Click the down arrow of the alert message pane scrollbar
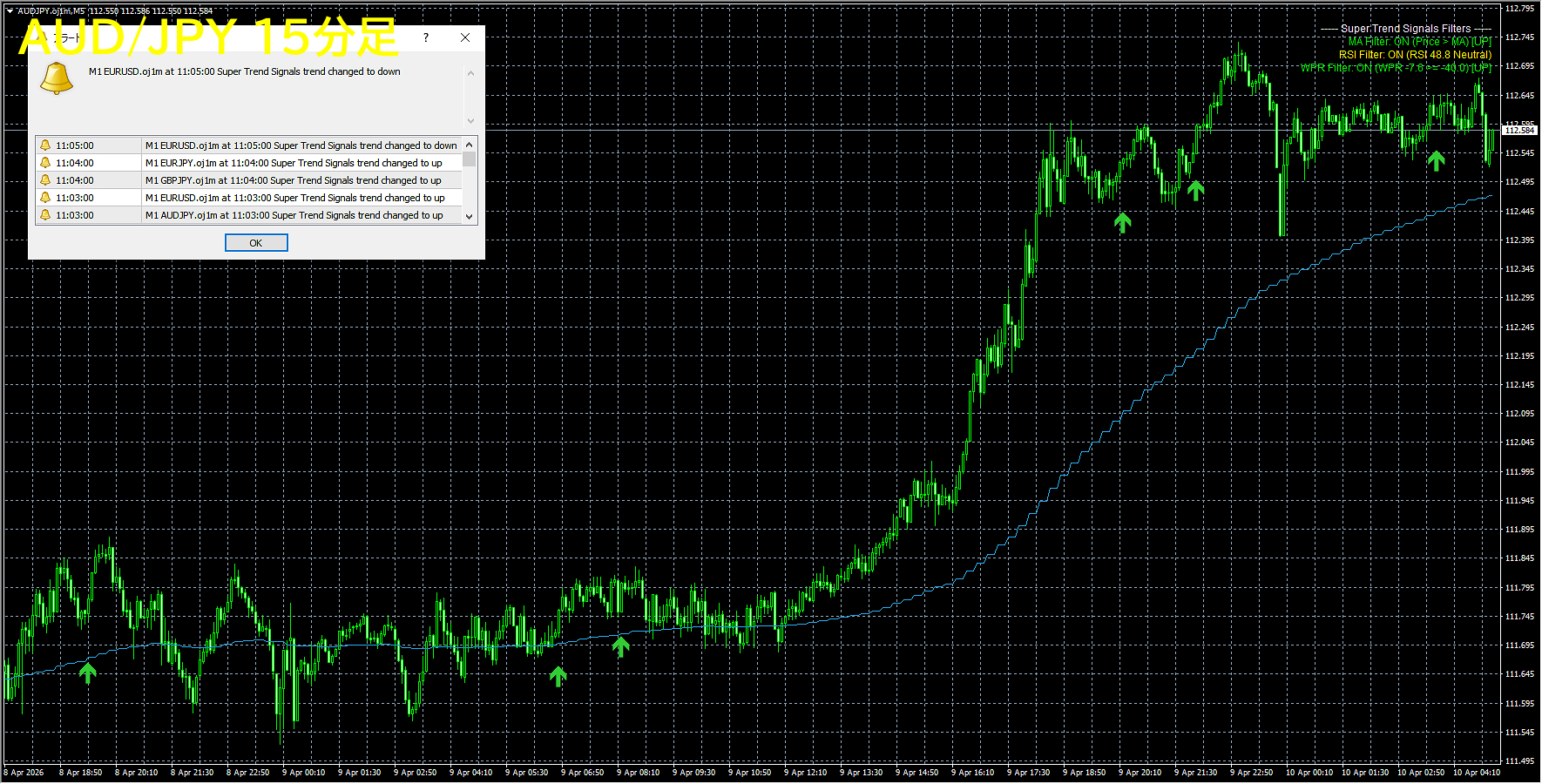The width and height of the screenshot is (1542, 784). [x=470, y=121]
